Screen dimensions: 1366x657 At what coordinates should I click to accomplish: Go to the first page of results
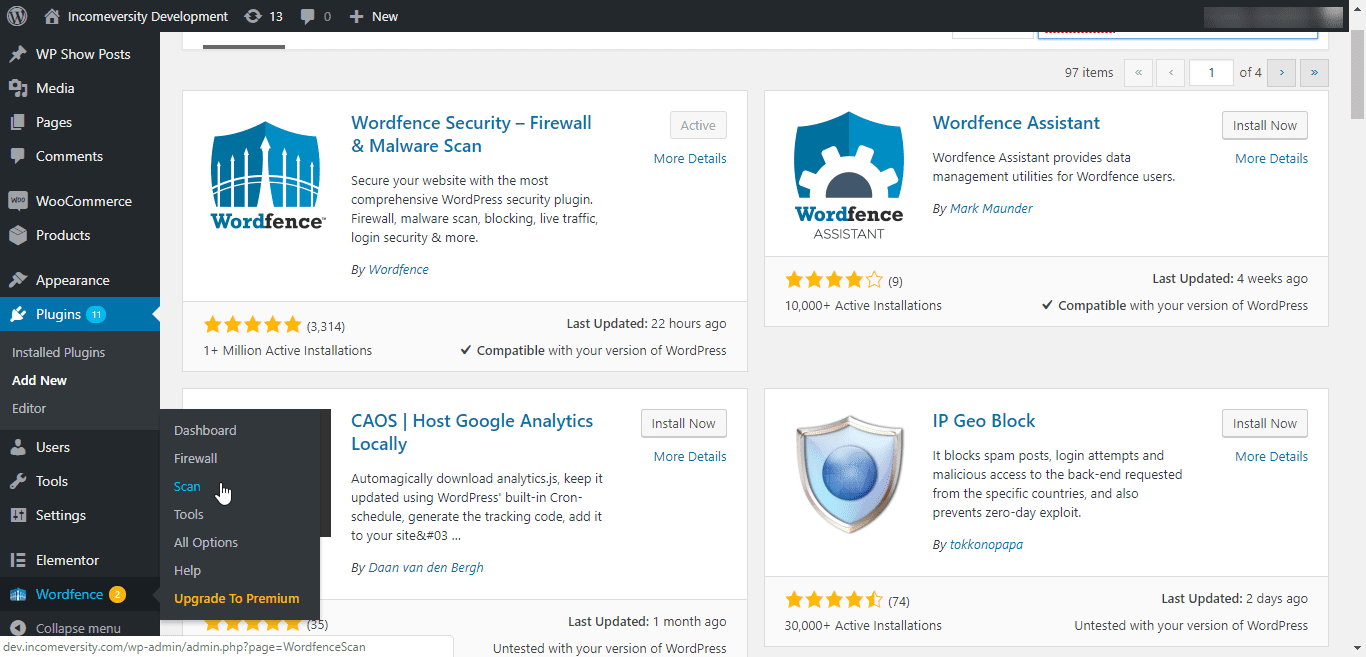point(1138,72)
